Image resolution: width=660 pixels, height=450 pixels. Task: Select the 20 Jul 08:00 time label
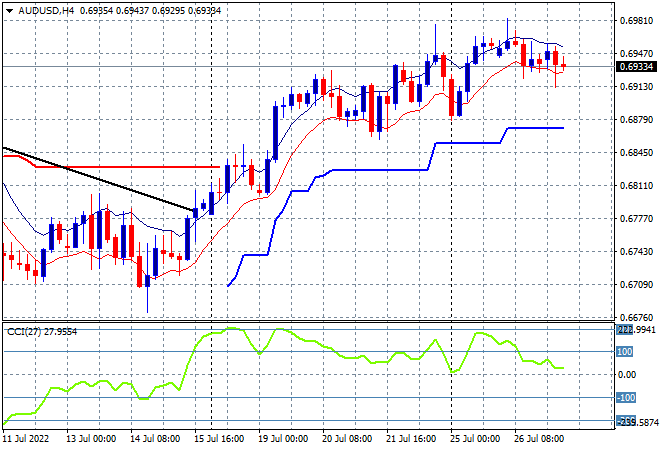pyautogui.click(x=347, y=439)
